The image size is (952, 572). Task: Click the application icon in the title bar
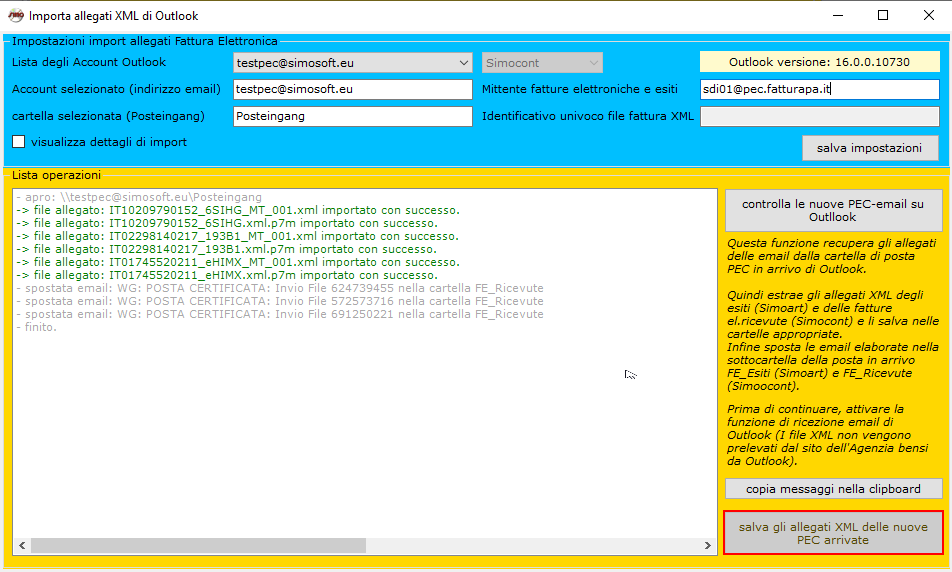pos(15,15)
